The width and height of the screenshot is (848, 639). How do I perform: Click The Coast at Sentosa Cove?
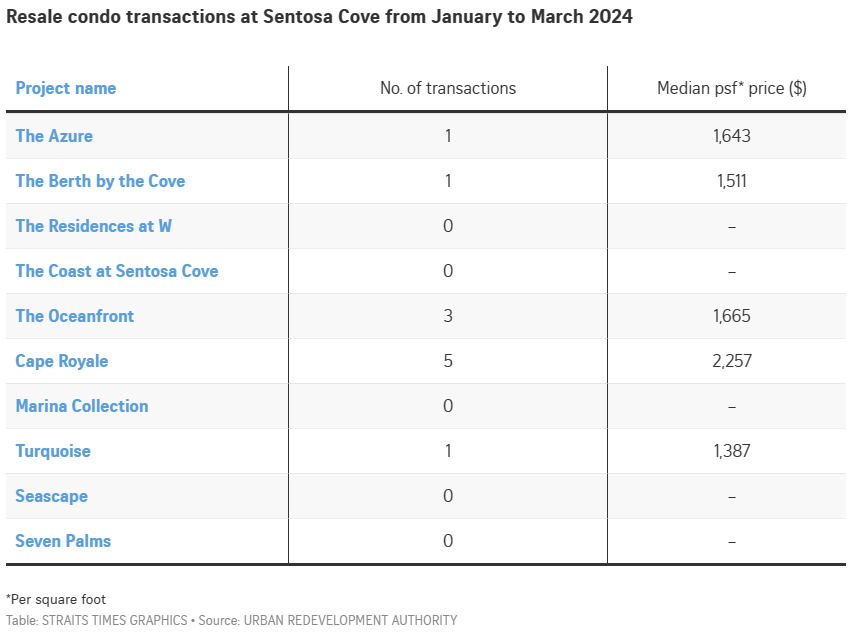(116, 271)
